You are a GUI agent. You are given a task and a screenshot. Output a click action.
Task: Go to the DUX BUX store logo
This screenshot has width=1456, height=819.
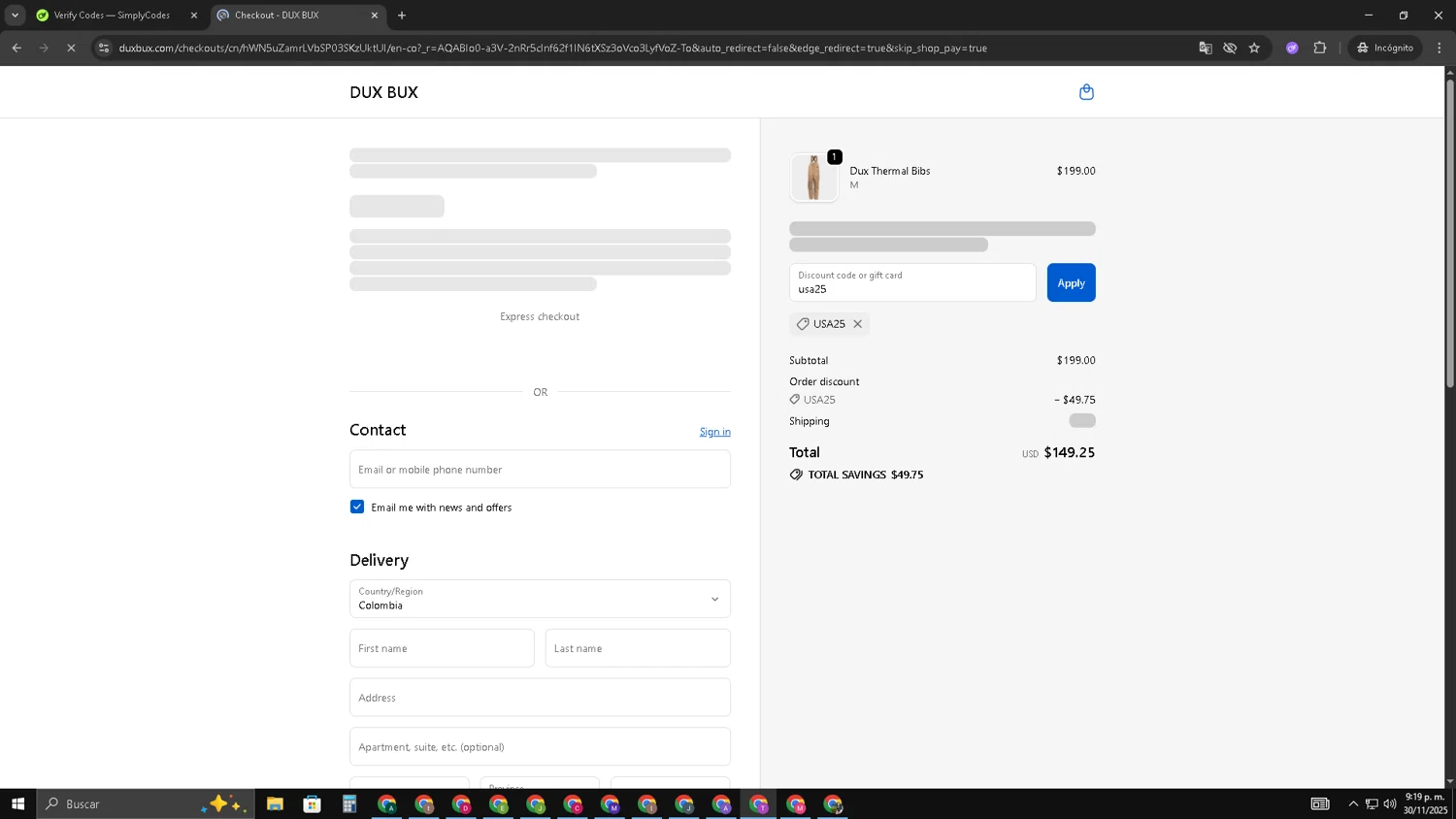383,92
